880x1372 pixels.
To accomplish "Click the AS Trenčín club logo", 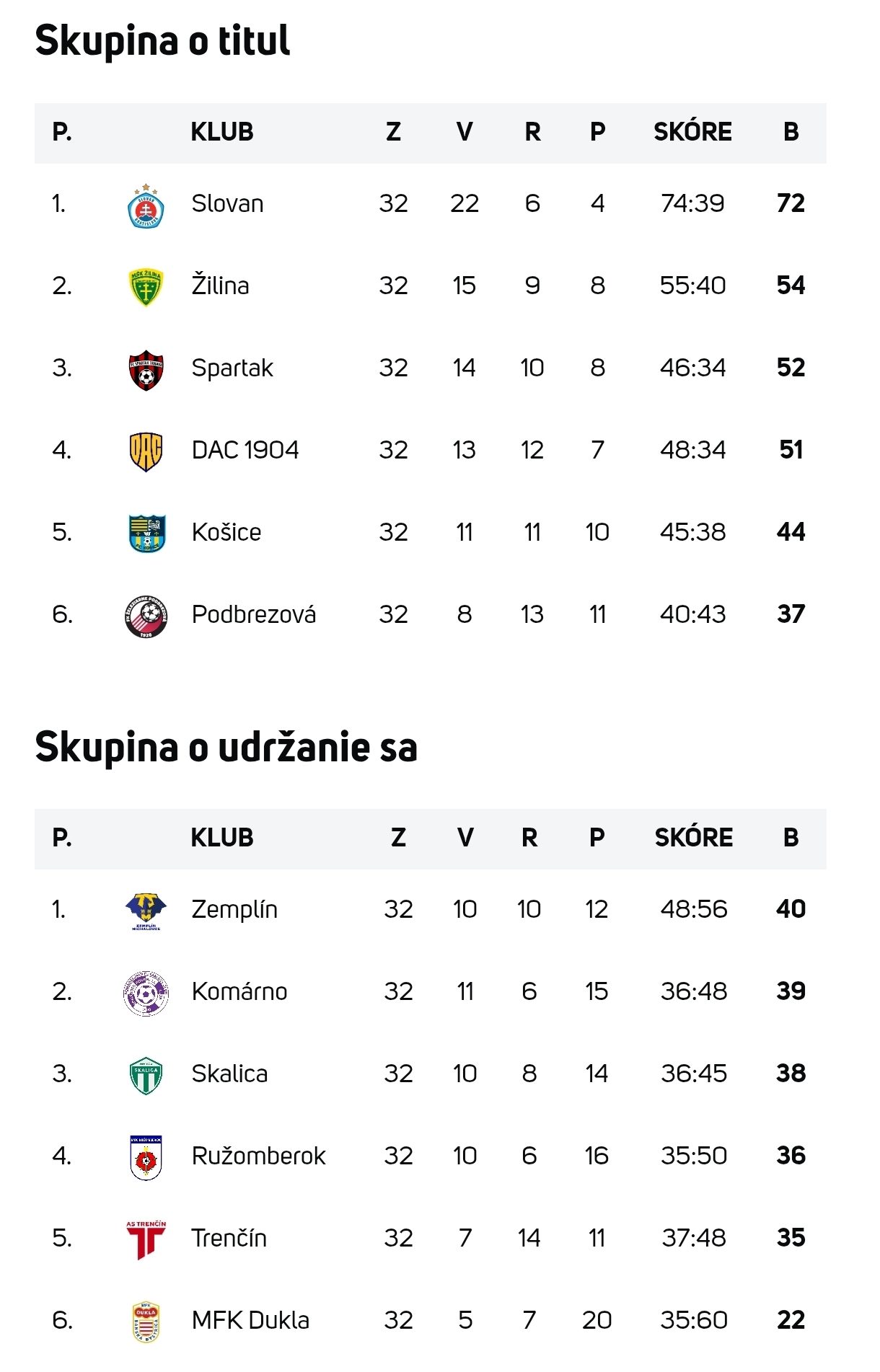I will pyautogui.click(x=146, y=1240).
